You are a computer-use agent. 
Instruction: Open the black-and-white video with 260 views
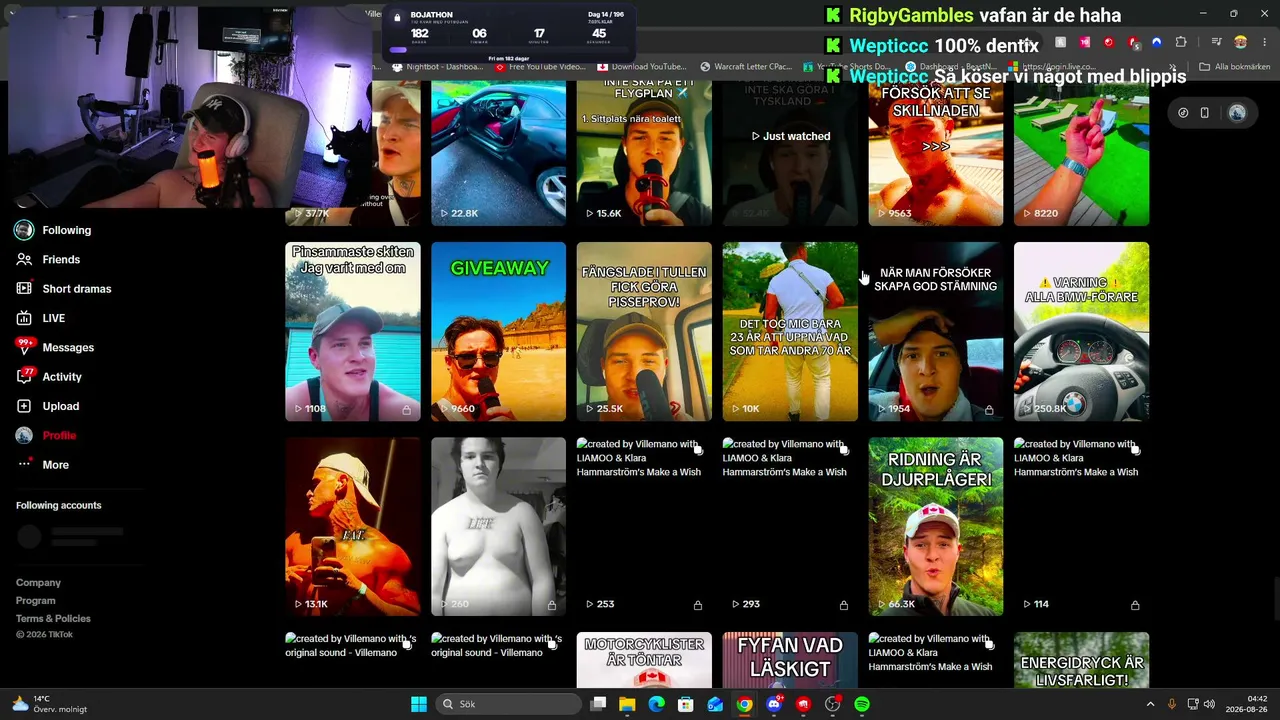(498, 526)
